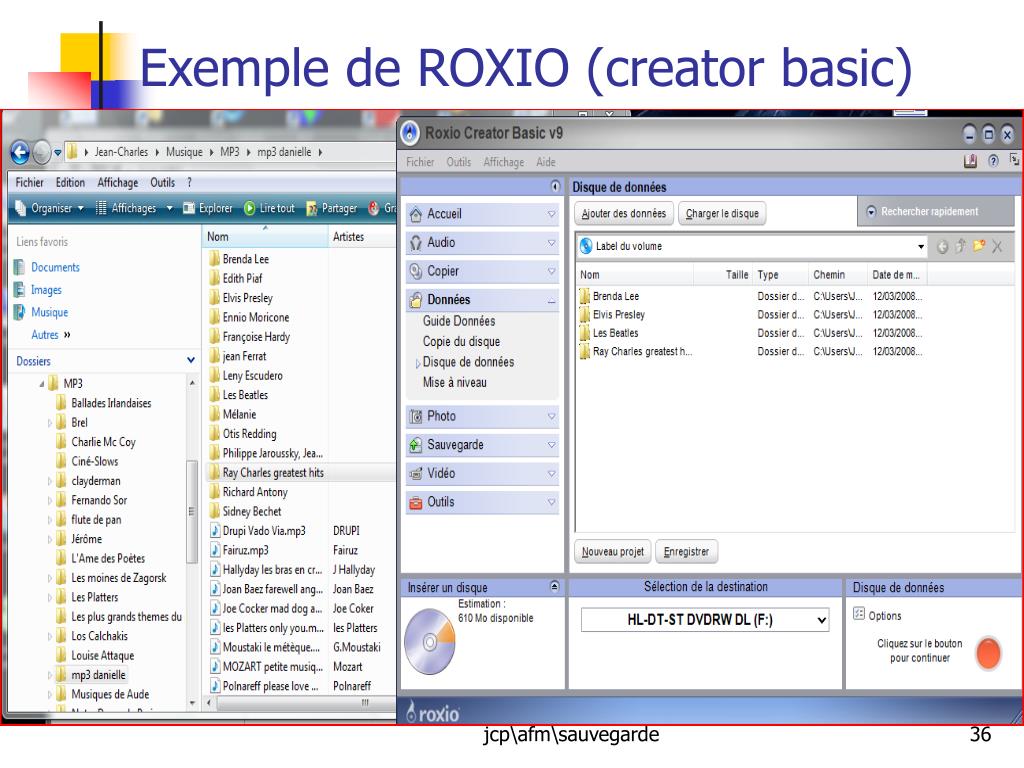Viewport: 1024px width, 768px height.
Task: Expand the Audio section in Roxio
Action: 551,243
